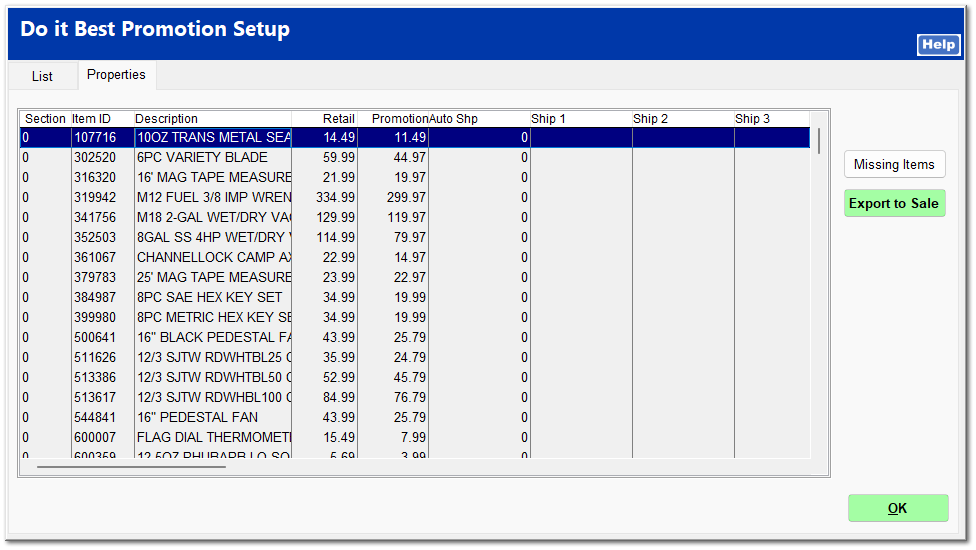Click the Auto Shp column header
The height and width of the screenshot is (550, 976).
click(479, 119)
